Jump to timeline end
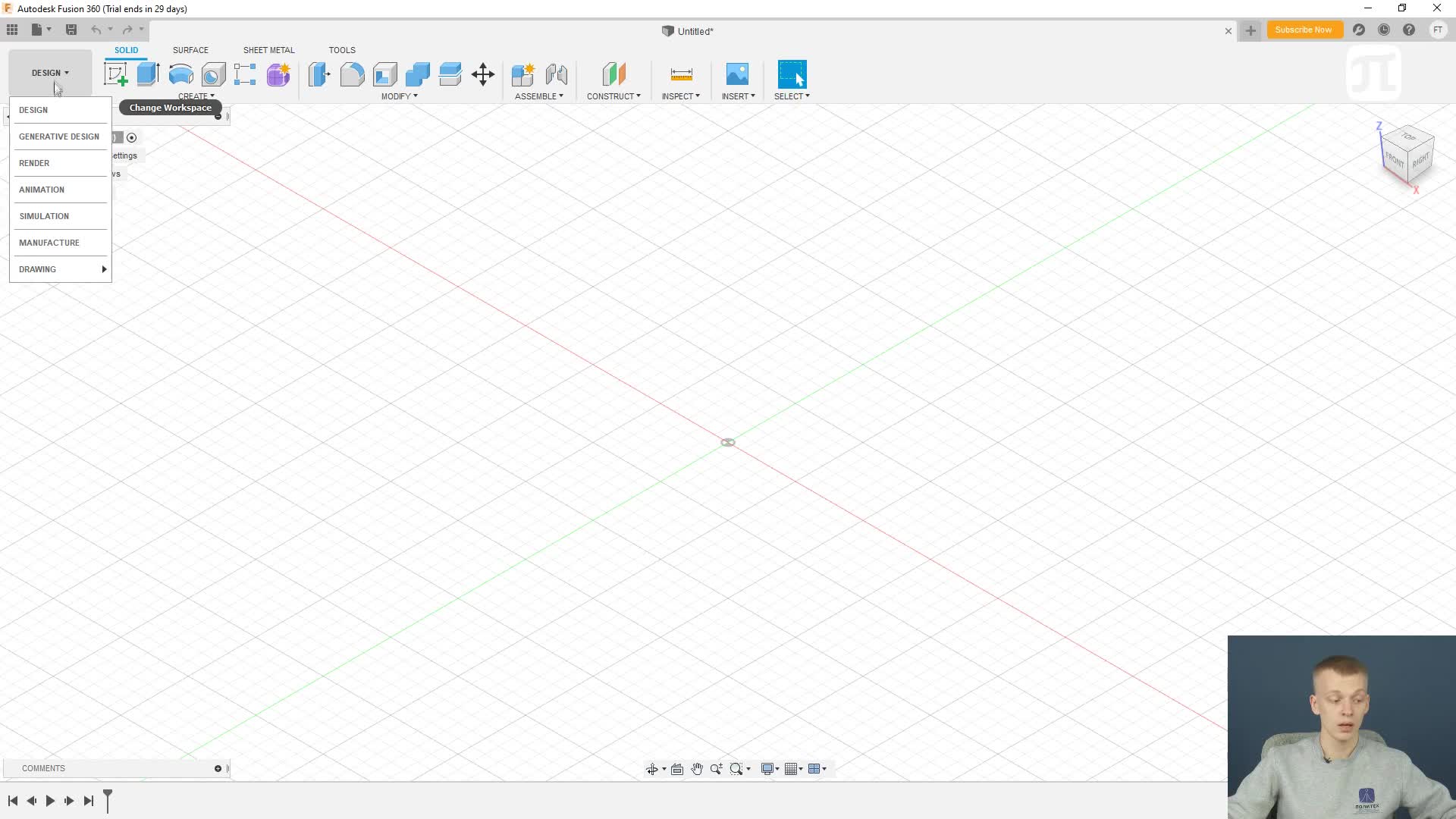The height and width of the screenshot is (819, 1456). [89, 801]
